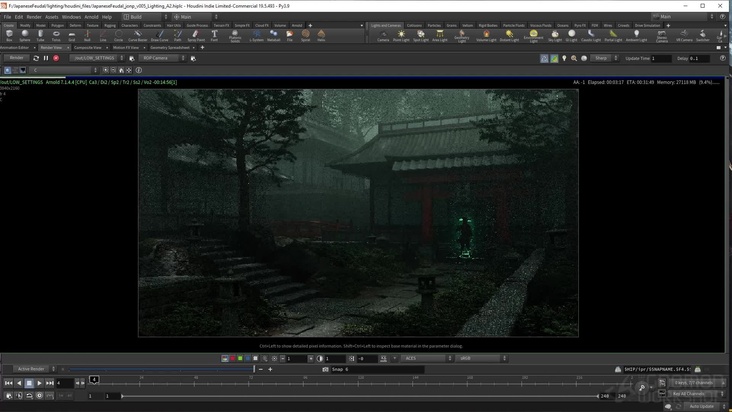Select the Font shelf tool
This screenshot has width=732, height=412.
214,35
